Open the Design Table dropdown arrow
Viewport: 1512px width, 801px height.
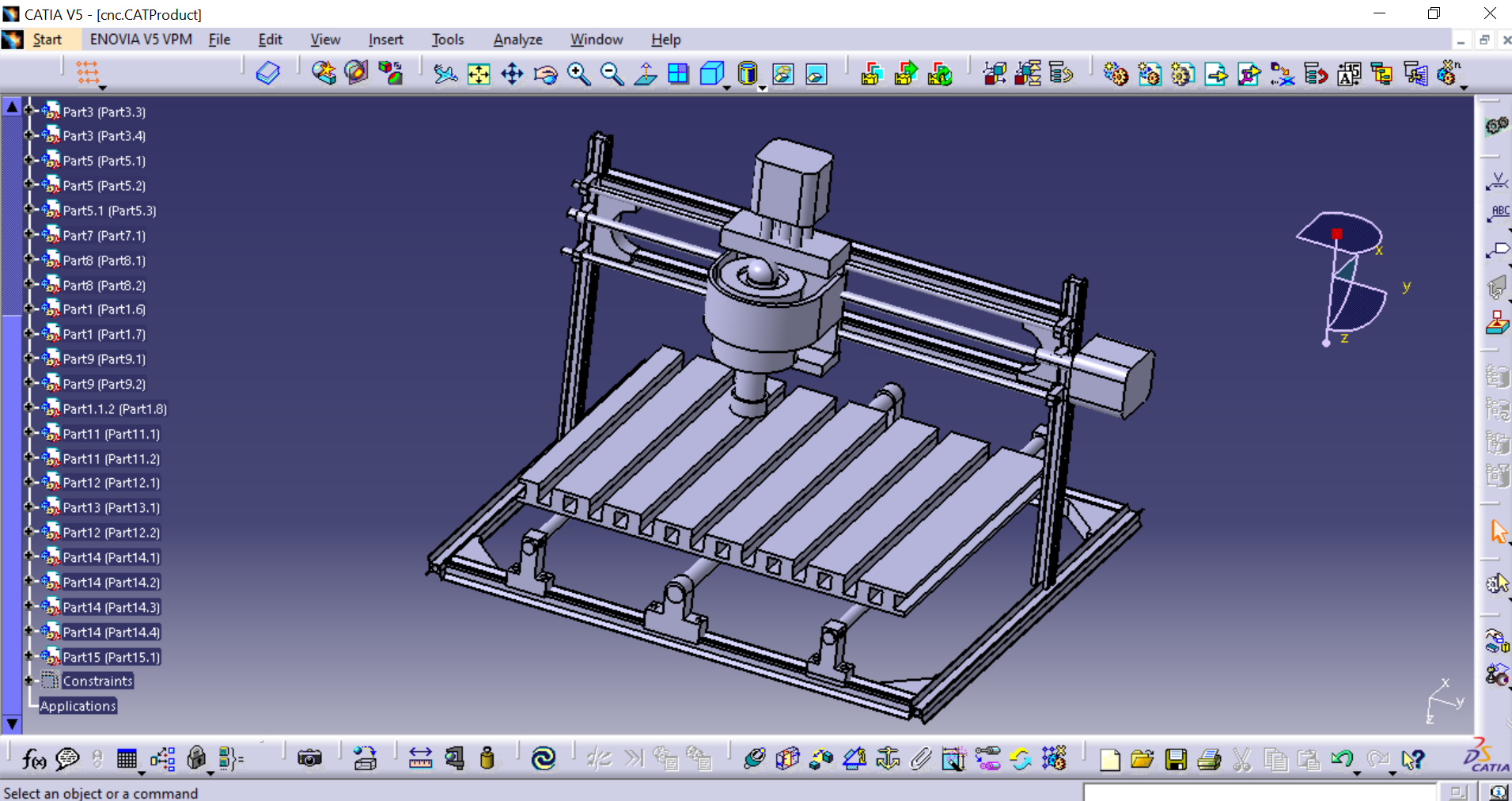[x=141, y=773]
